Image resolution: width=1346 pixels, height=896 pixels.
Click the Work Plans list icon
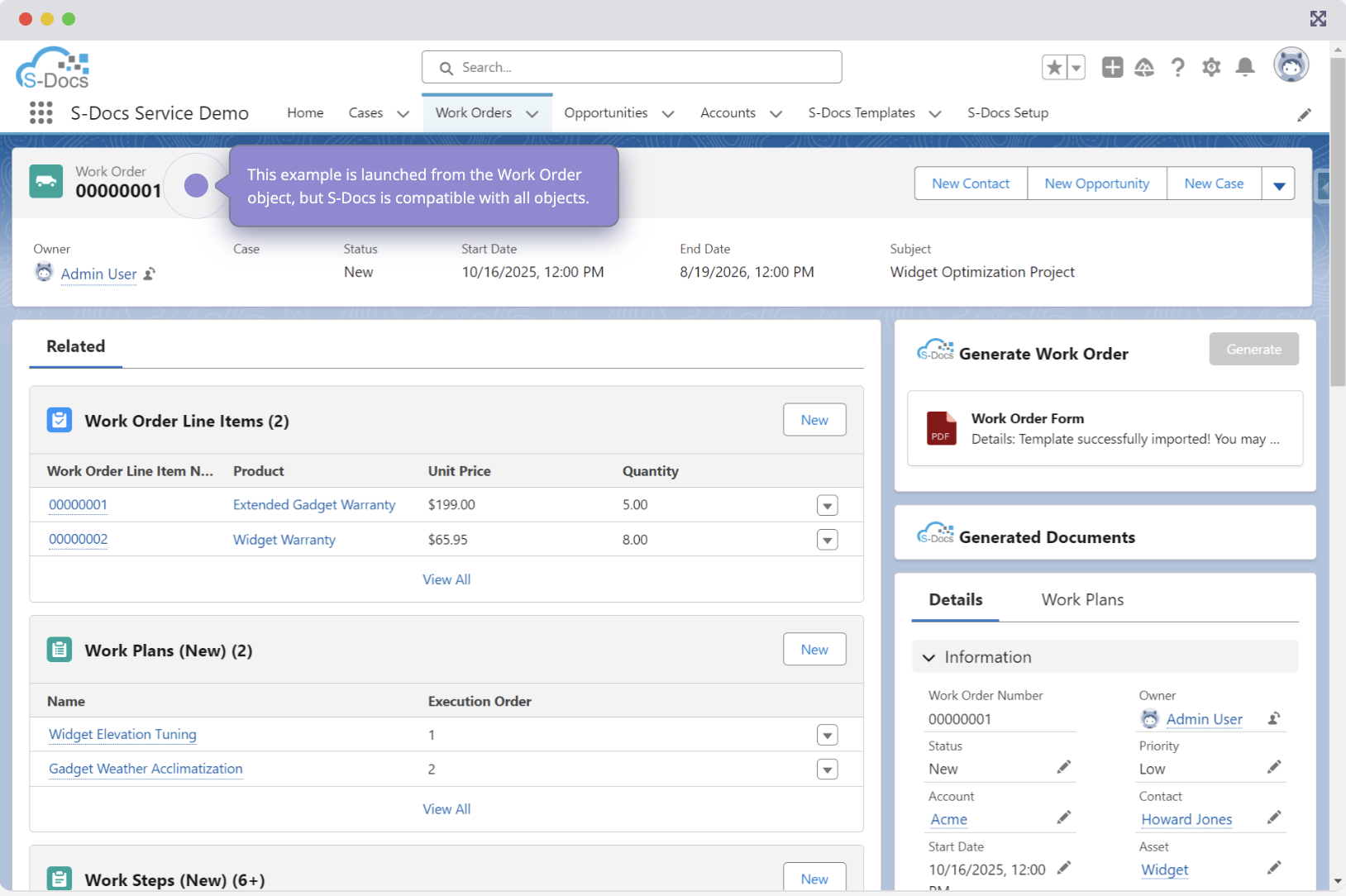click(x=60, y=650)
